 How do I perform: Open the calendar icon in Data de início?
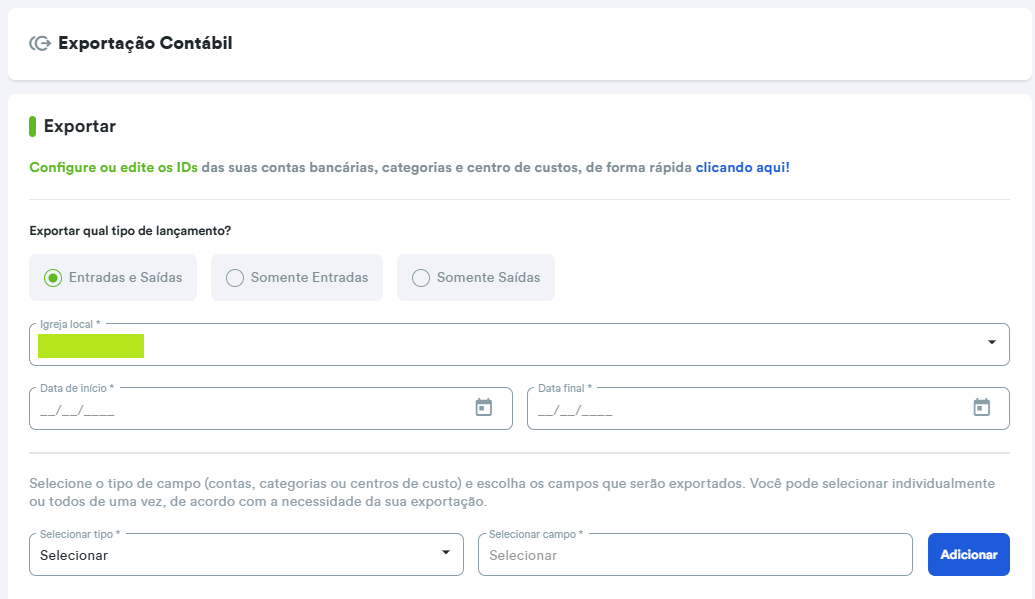click(483, 408)
